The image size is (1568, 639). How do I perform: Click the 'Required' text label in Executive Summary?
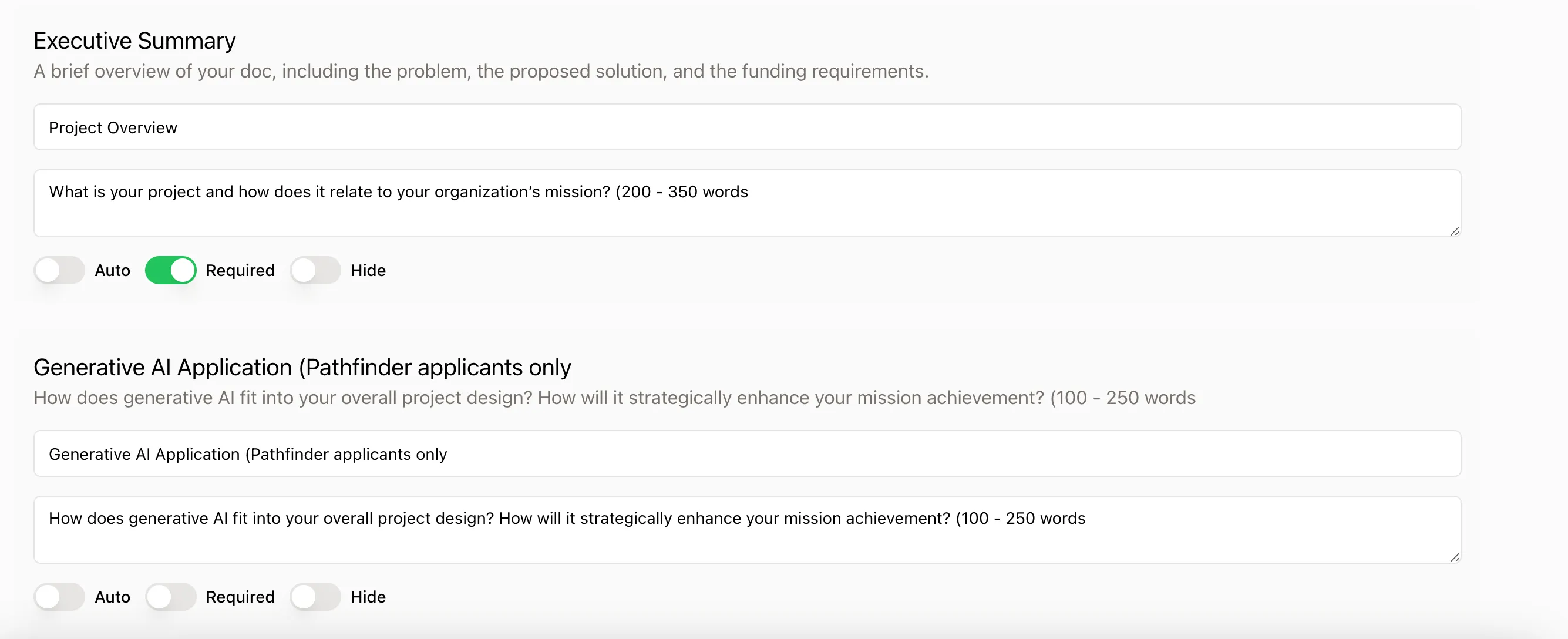pos(240,270)
